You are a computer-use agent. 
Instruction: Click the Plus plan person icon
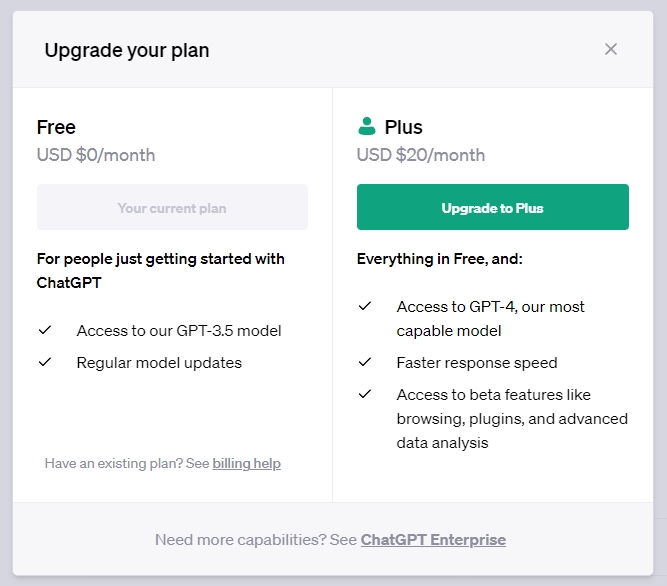click(x=366, y=127)
